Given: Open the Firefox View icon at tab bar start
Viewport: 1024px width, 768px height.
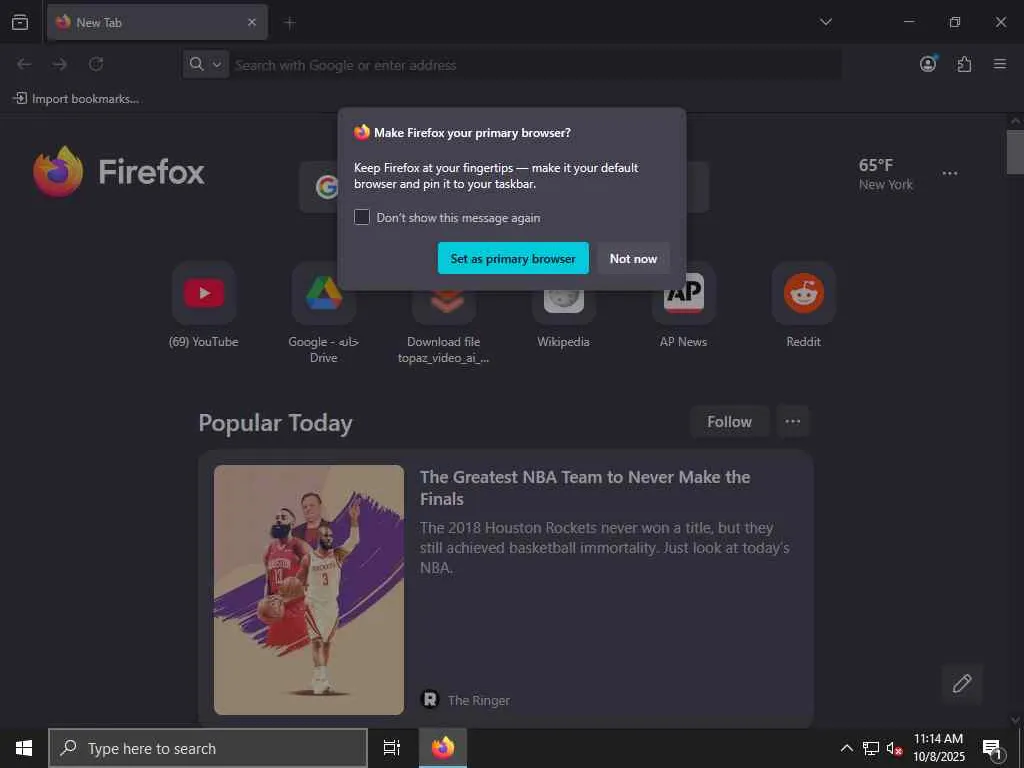Looking at the screenshot, I should coord(20,22).
